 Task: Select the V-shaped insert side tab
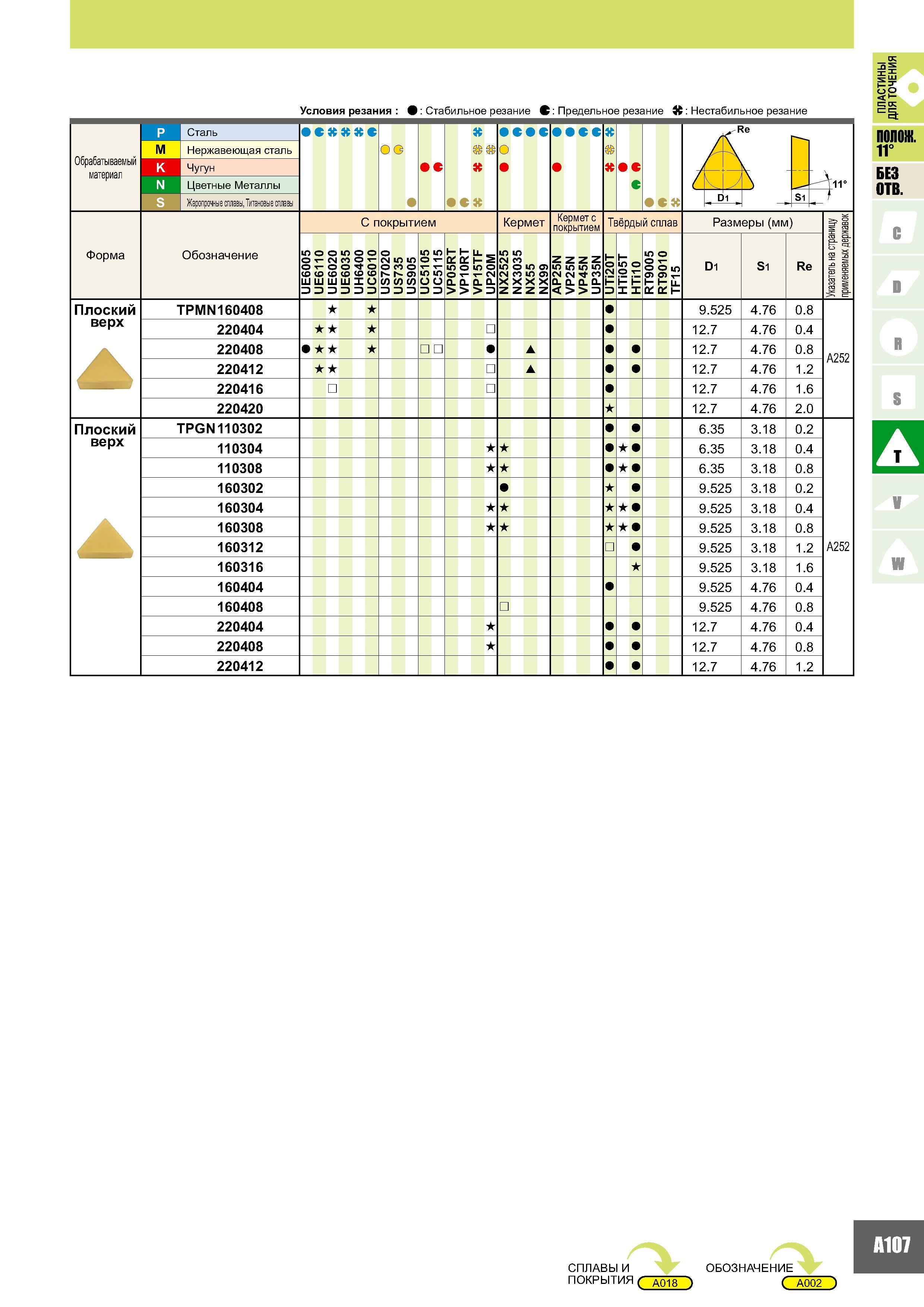coord(897,501)
